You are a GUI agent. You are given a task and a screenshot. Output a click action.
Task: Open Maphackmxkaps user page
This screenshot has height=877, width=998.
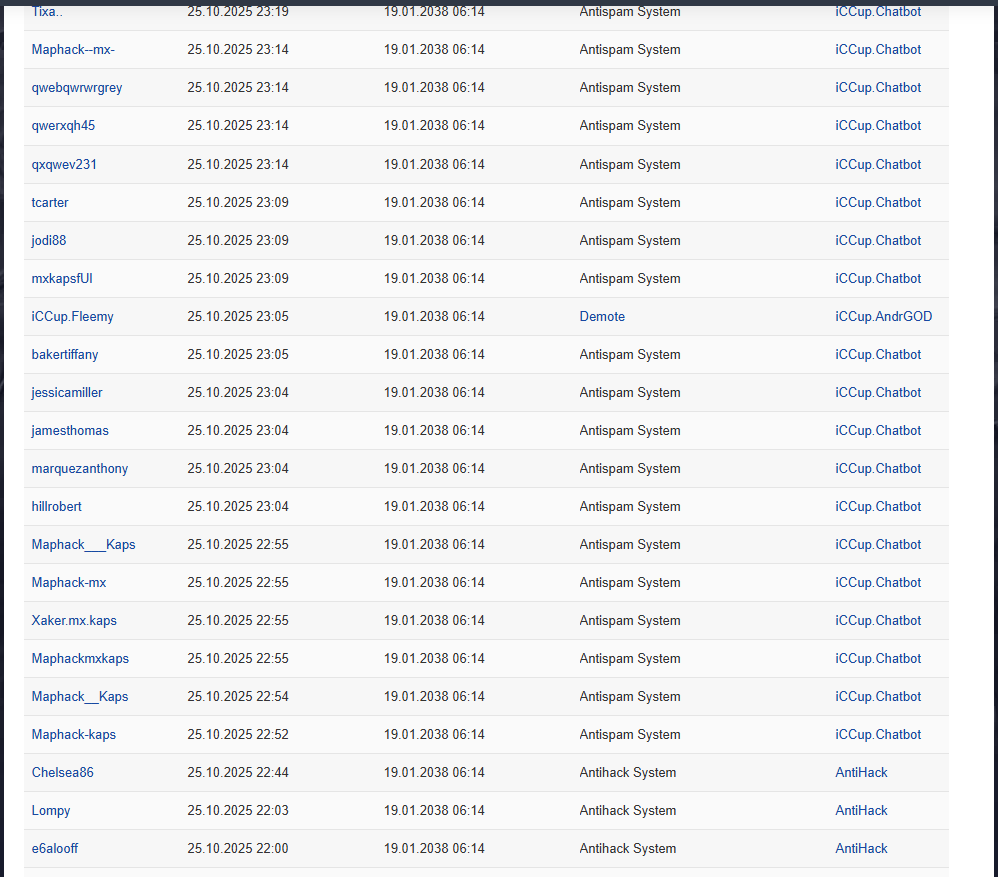[x=80, y=659]
